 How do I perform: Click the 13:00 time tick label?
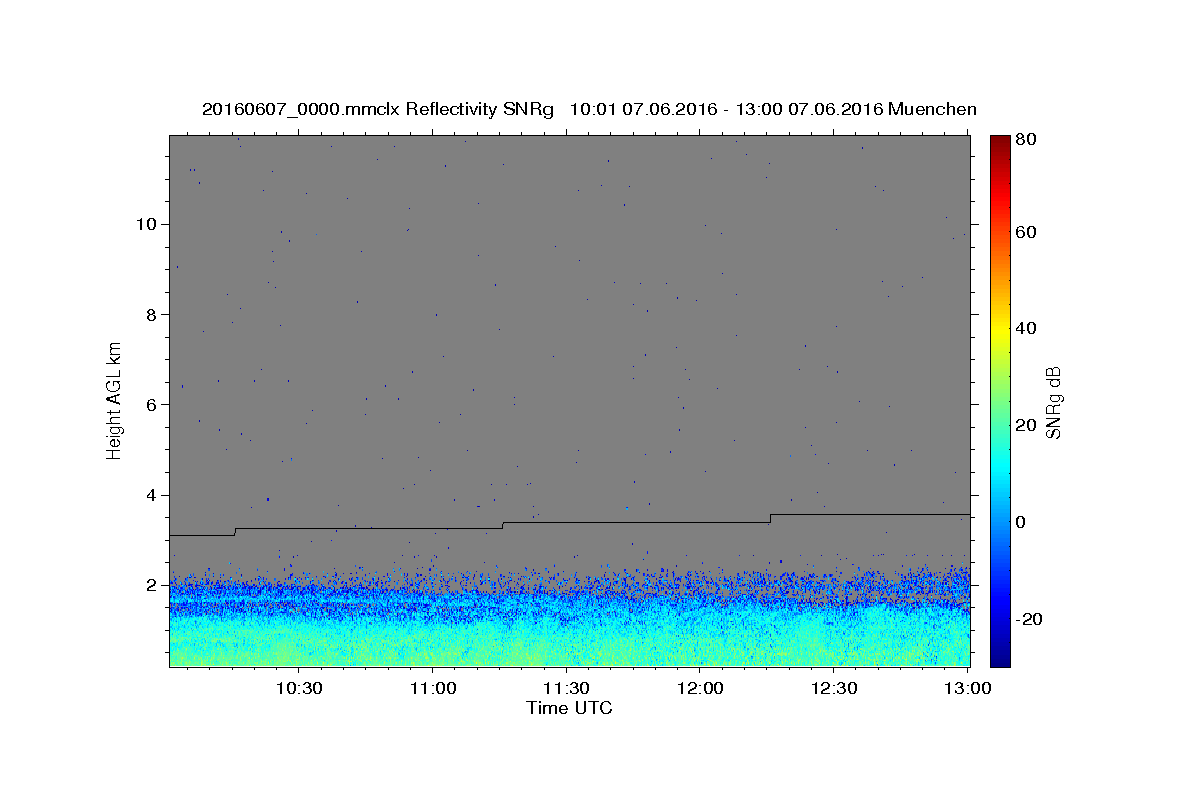pos(968,688)
